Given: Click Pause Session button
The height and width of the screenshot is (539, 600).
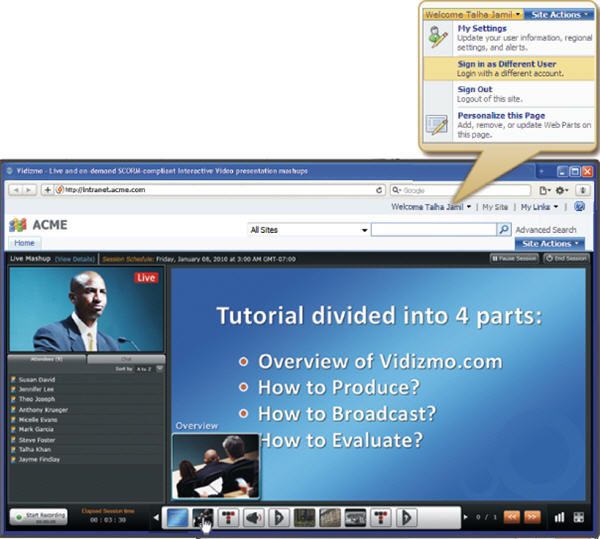Looking at the screenshot, I should [x=514, y=259].
